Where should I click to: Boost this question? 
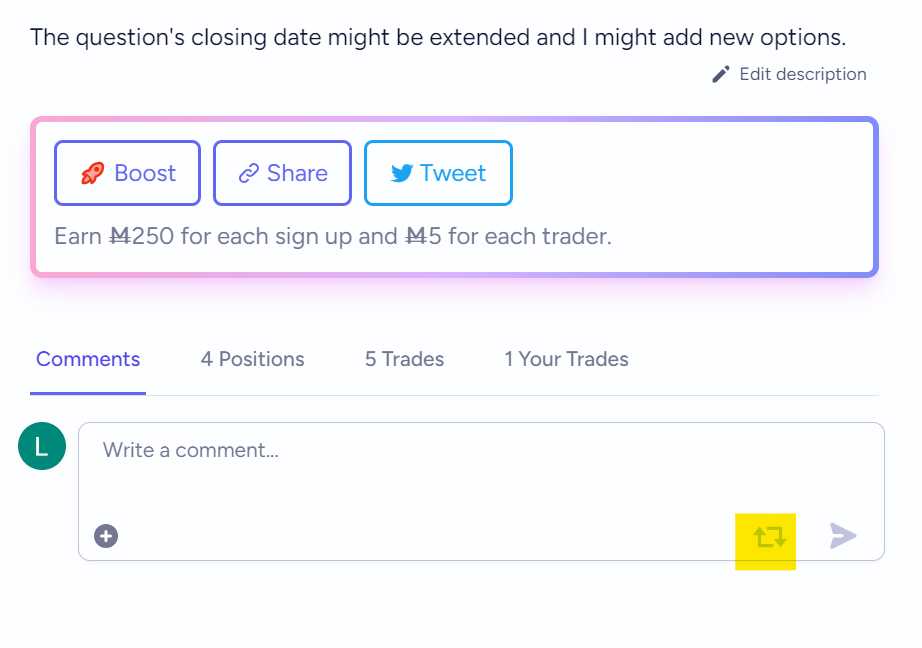pos(128,173)
